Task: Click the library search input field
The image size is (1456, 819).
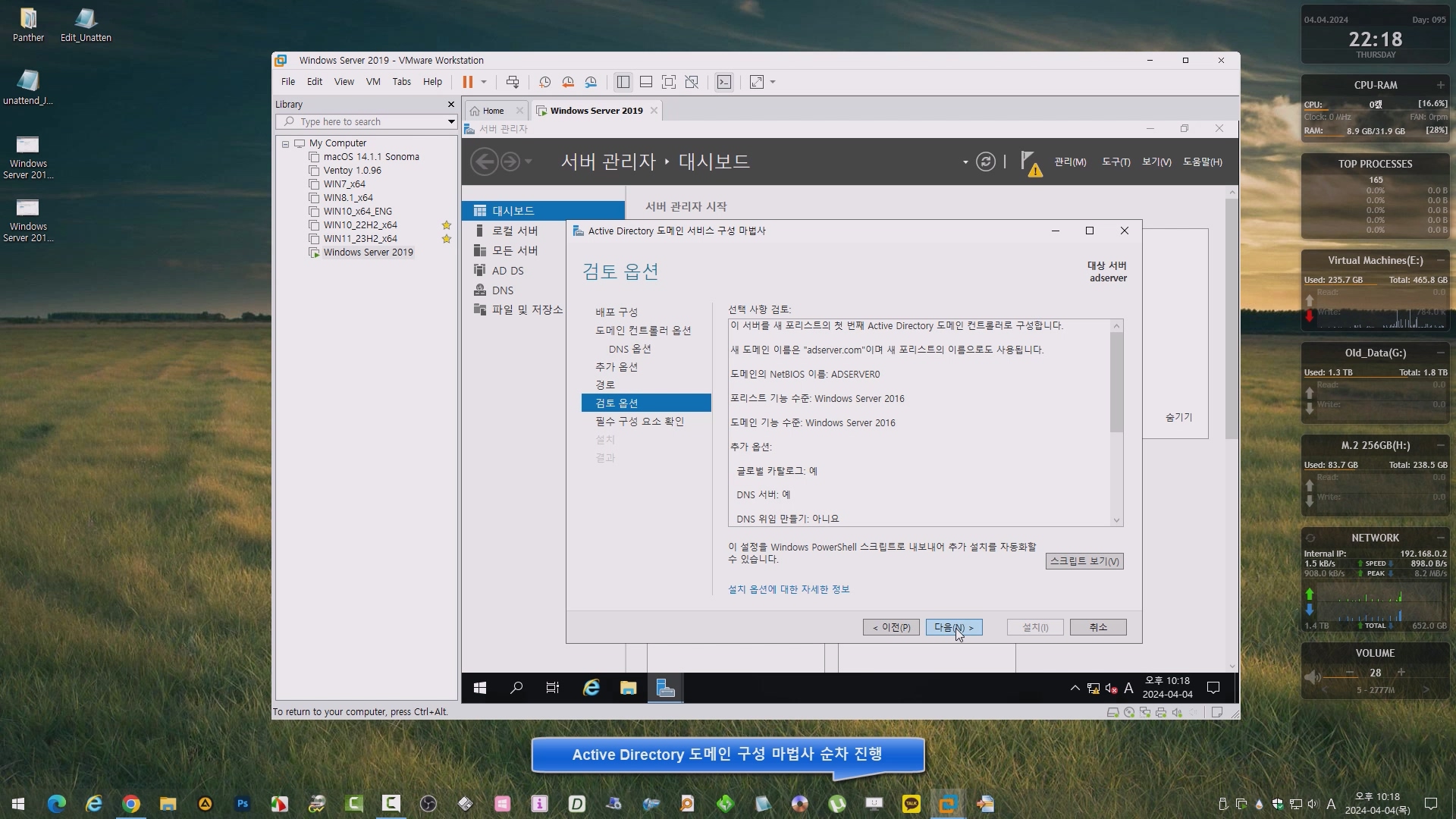Action: coord(366,121)
